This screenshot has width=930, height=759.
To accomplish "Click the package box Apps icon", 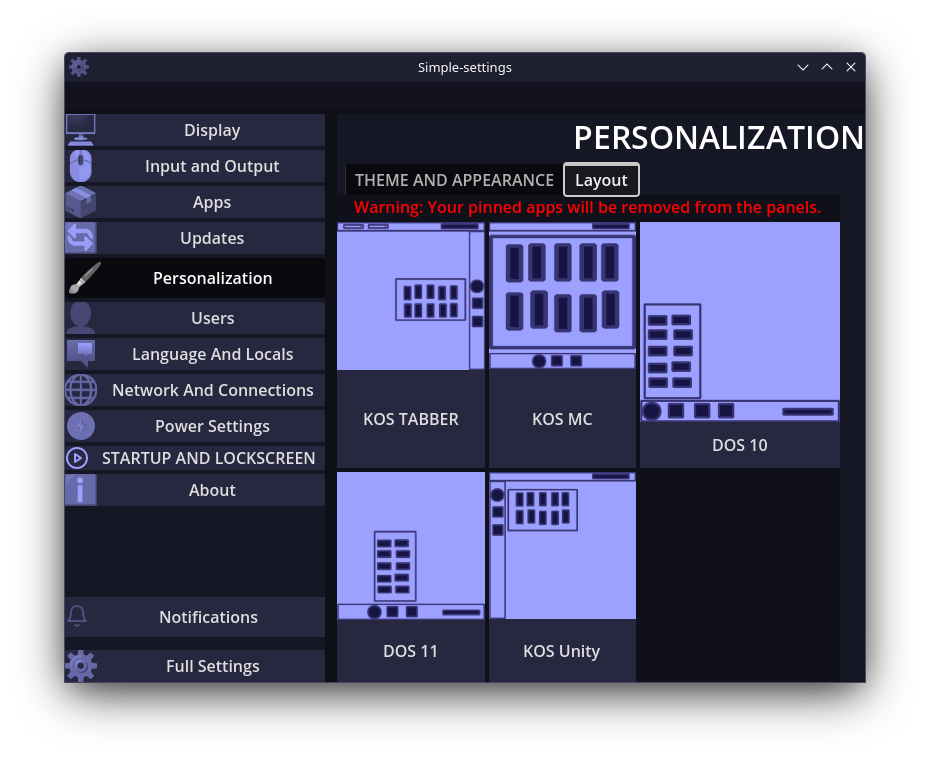I will (x=81, y=202).
